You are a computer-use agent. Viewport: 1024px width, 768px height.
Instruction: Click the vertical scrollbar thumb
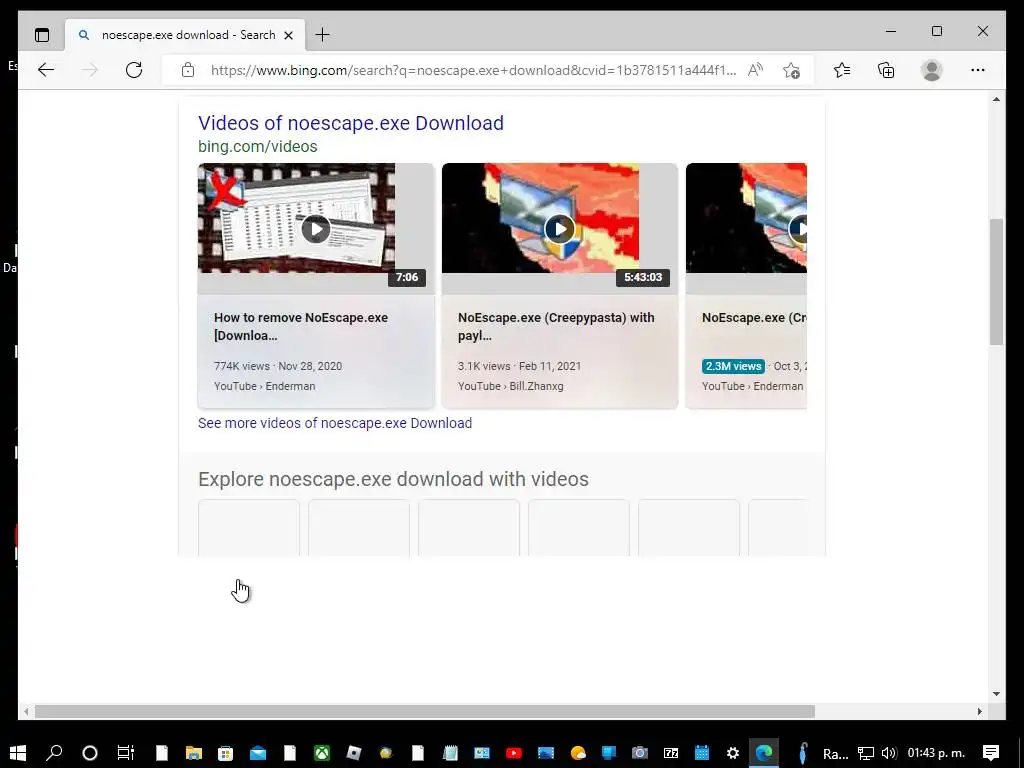[x=996, y=281]
